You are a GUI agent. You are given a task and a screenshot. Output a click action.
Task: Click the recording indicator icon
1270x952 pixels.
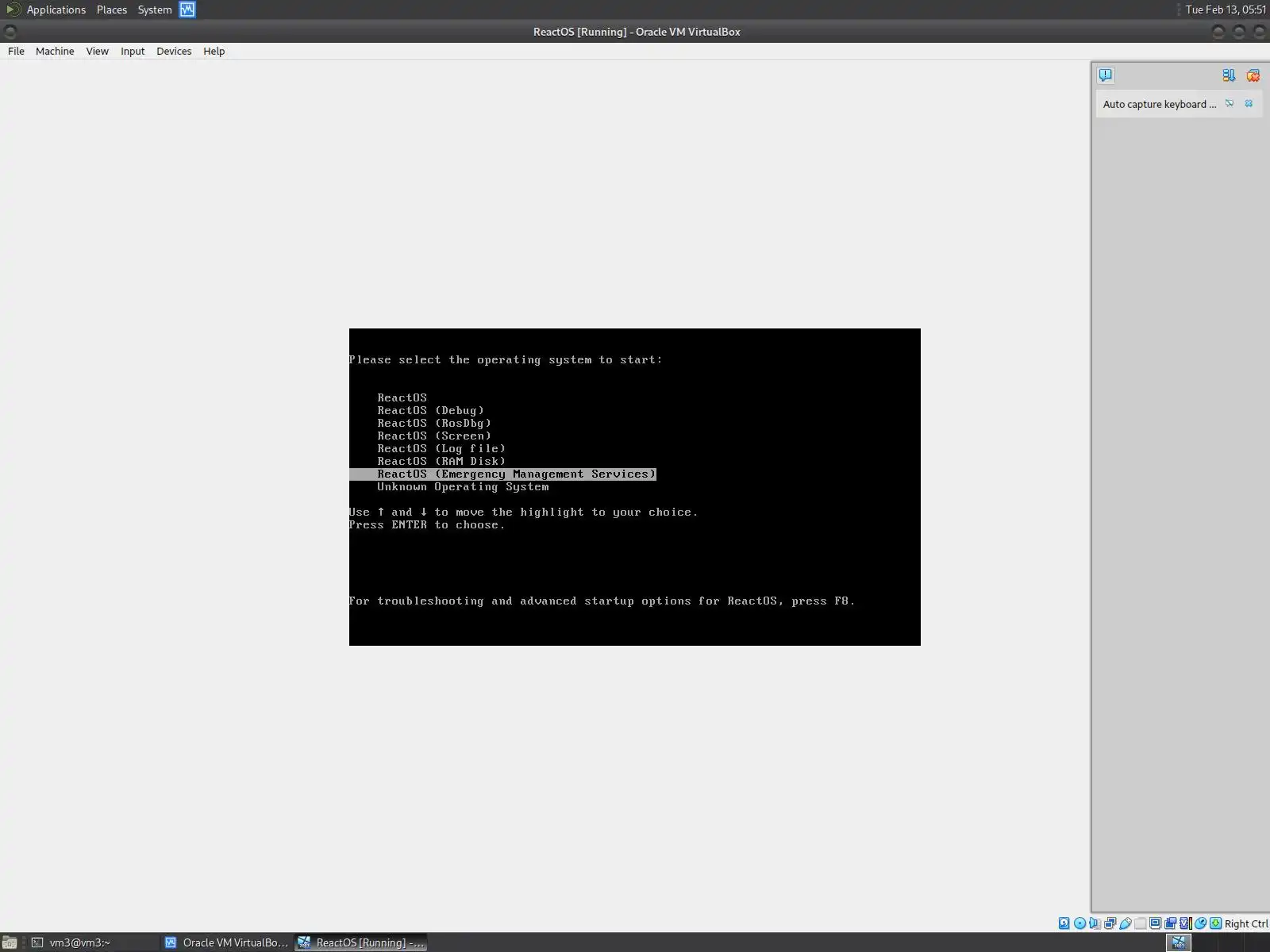tap(1170, 923)
